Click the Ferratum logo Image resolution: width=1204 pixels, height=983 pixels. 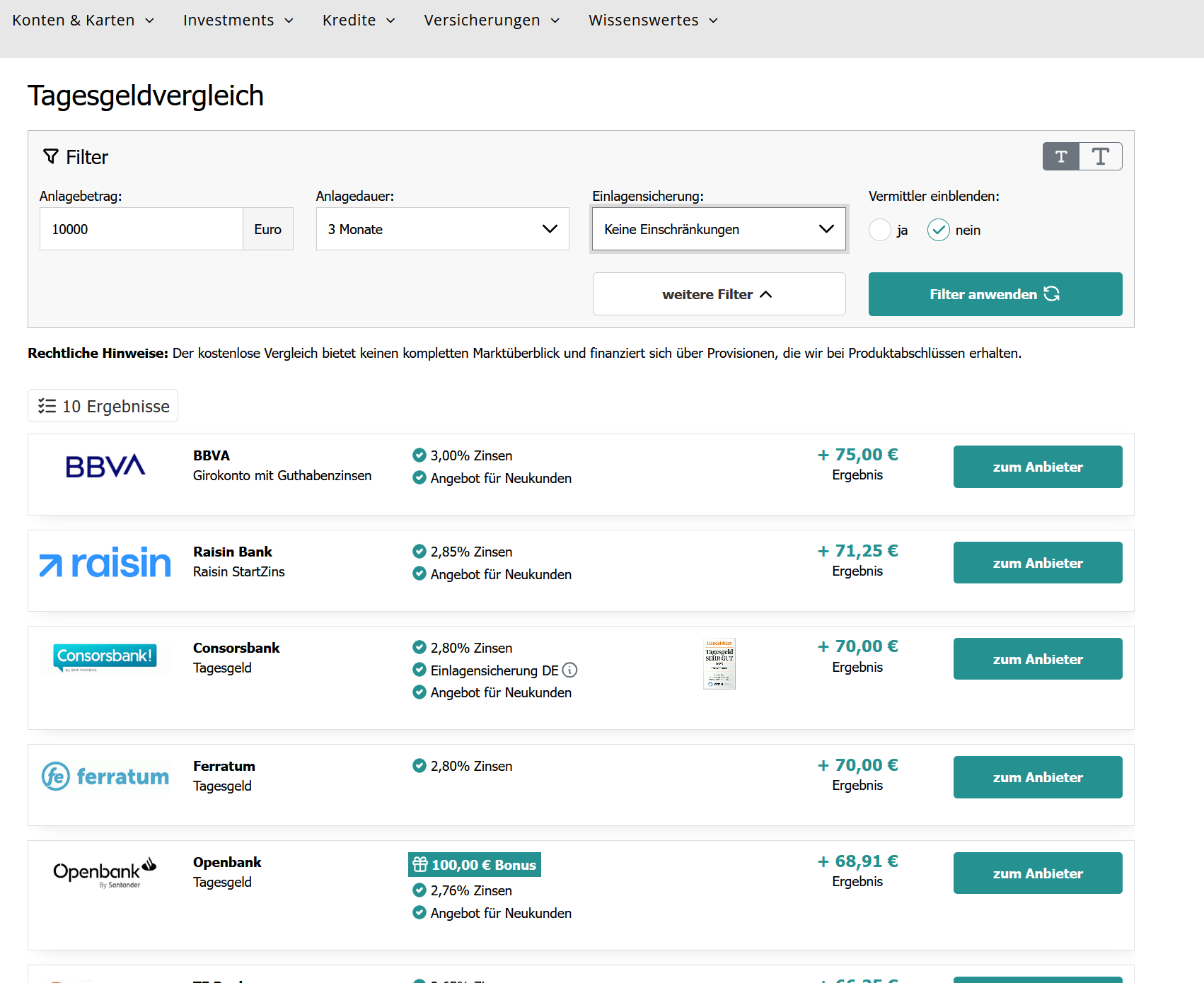tap(105, 776)
